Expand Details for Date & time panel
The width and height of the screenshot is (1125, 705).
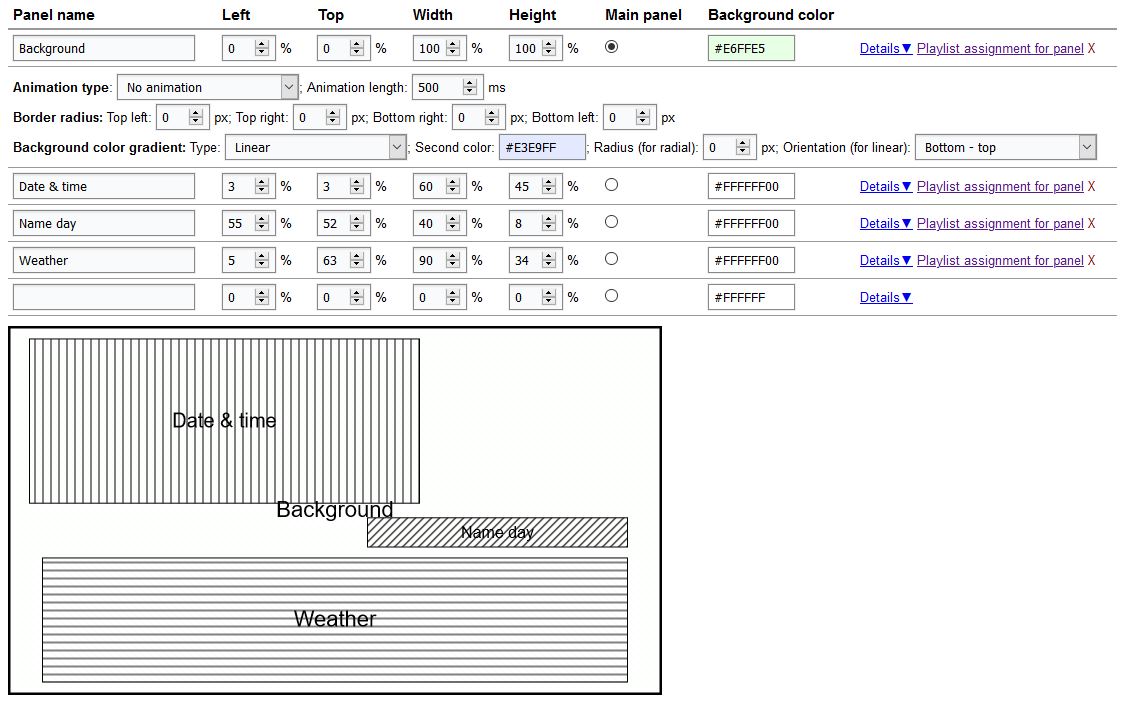(x=885, y=186)
